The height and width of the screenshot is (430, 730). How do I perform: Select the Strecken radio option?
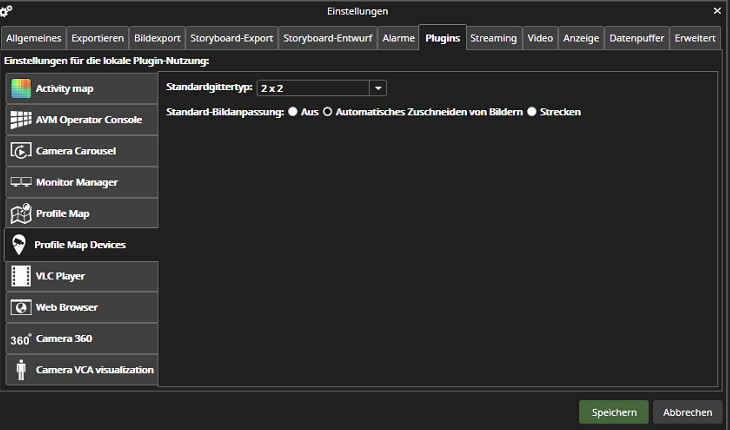[x=532, y=112]
